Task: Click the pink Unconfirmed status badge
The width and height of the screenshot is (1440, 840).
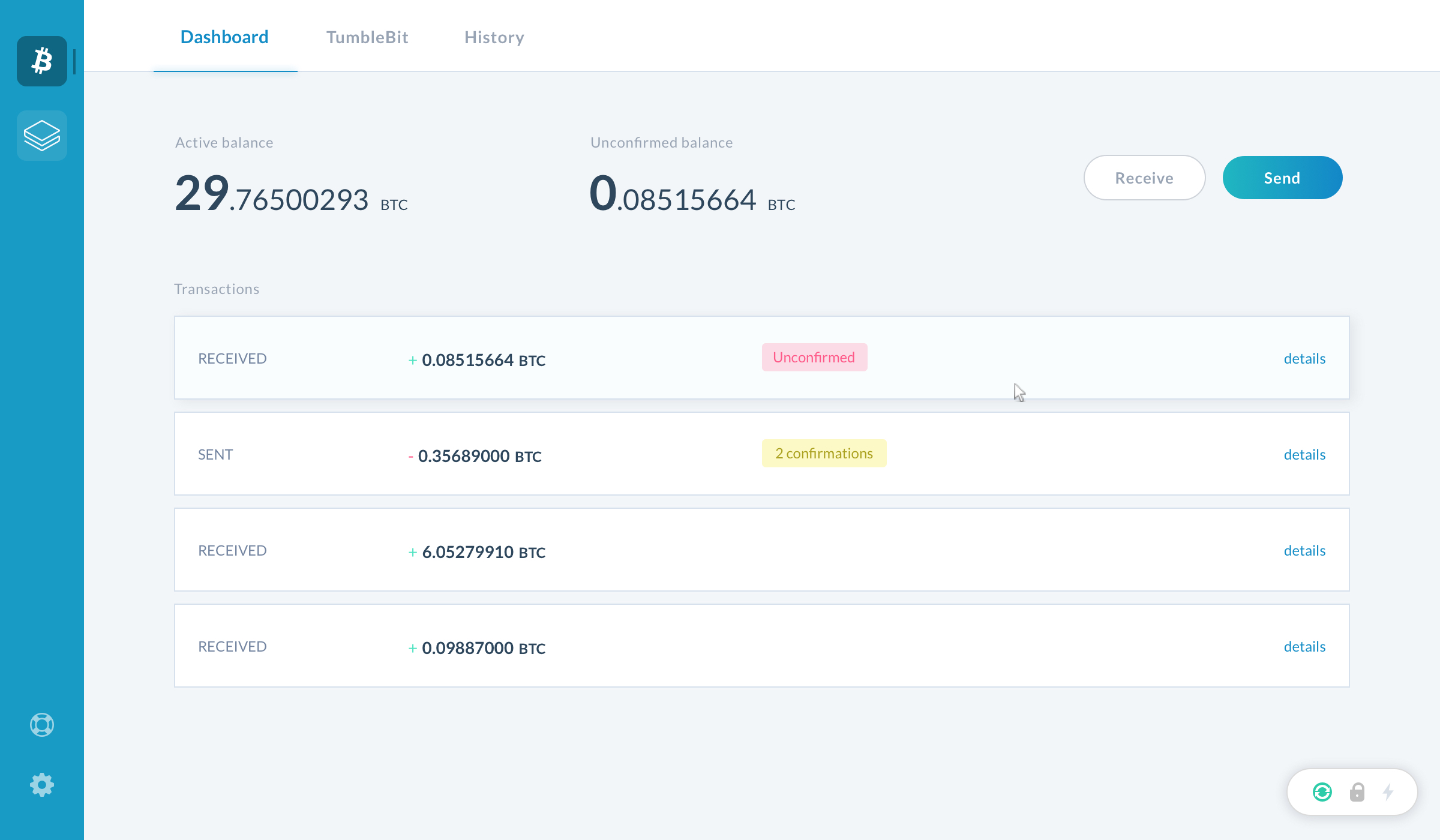Action: [814, 358]
